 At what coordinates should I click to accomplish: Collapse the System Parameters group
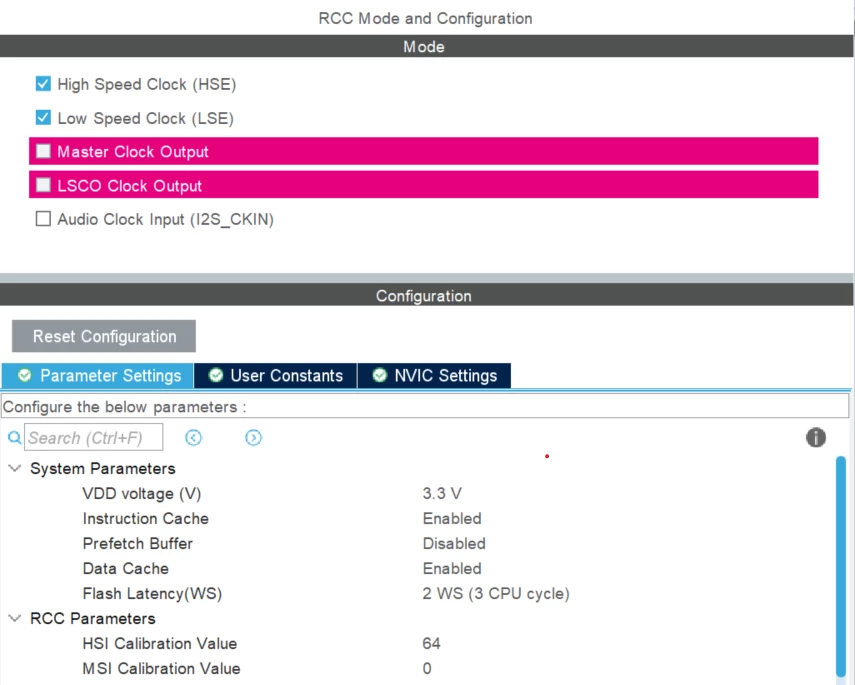pyautogui.click(x=15, y=468)
